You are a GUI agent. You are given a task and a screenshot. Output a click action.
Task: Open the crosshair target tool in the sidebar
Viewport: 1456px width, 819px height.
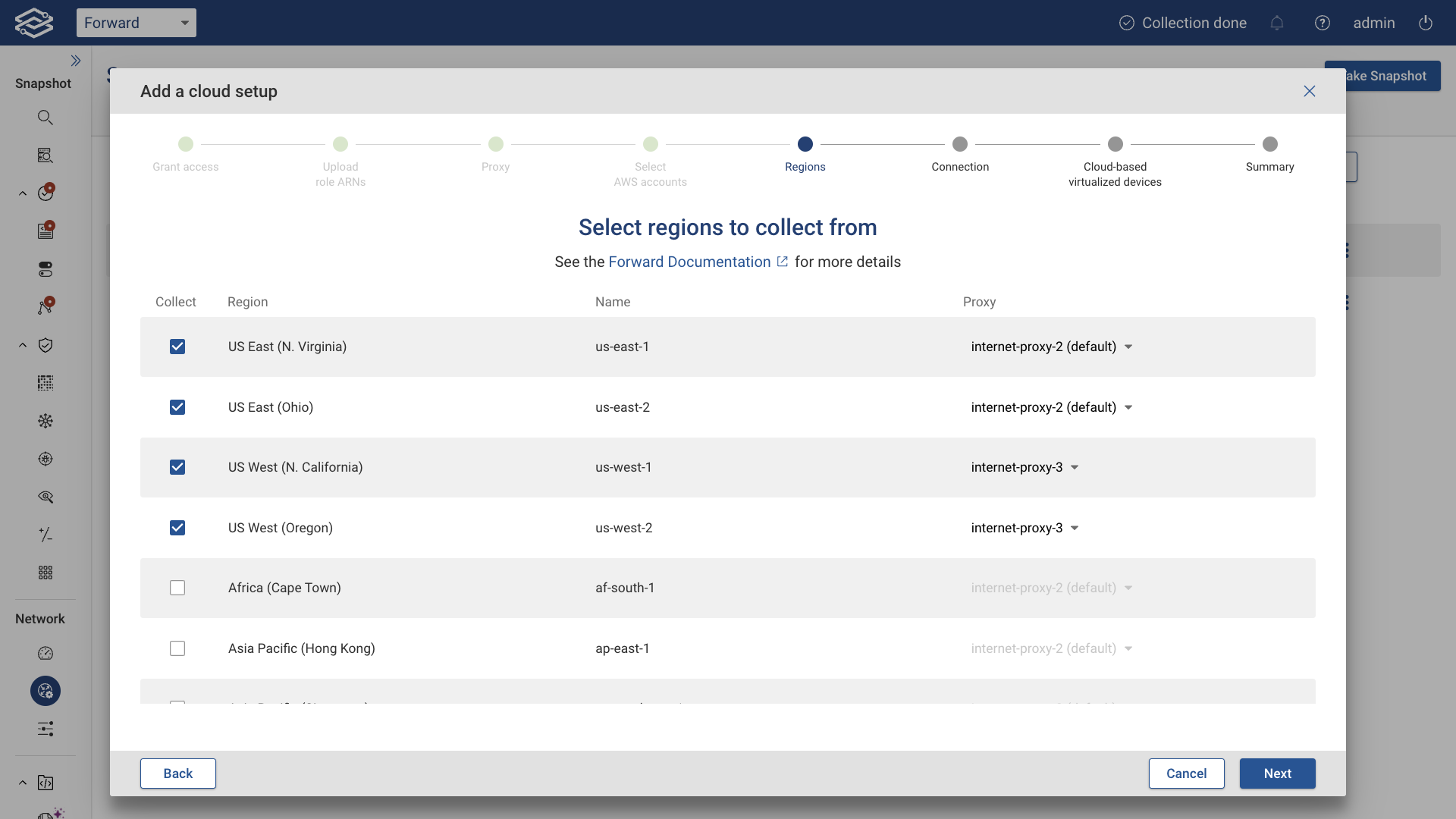(x=45, y=459)
